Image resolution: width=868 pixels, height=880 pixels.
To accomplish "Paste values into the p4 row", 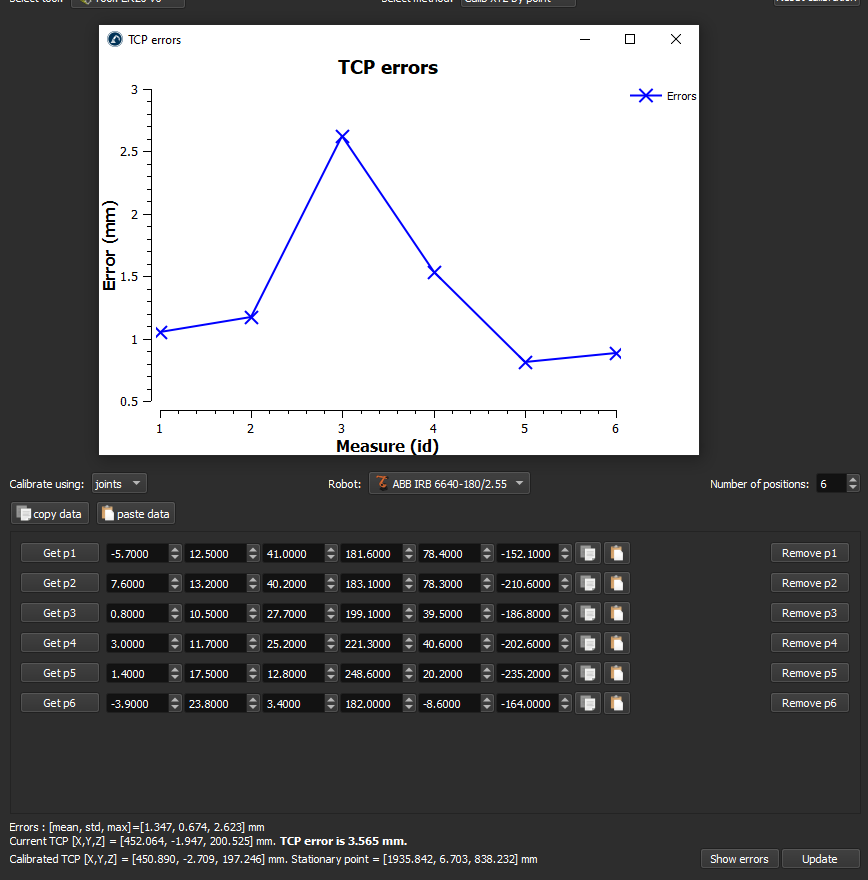I will 617,643.
